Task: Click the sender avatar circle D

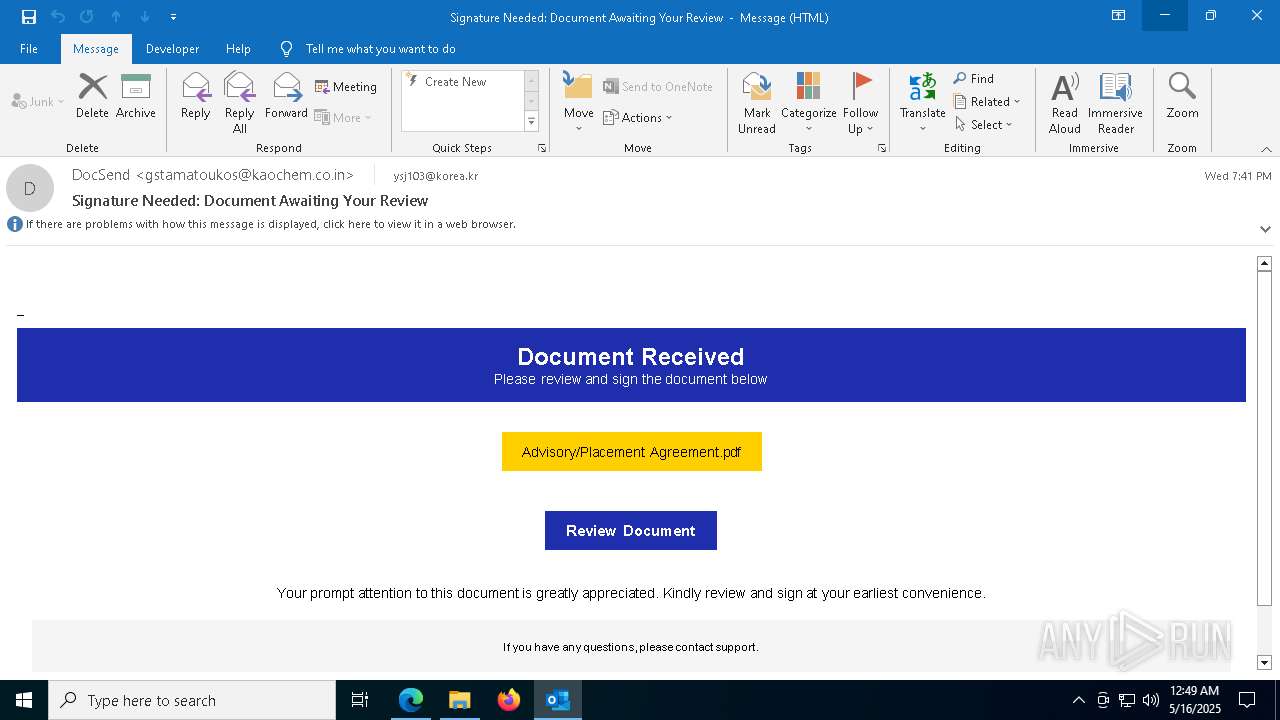Action: 30,188
